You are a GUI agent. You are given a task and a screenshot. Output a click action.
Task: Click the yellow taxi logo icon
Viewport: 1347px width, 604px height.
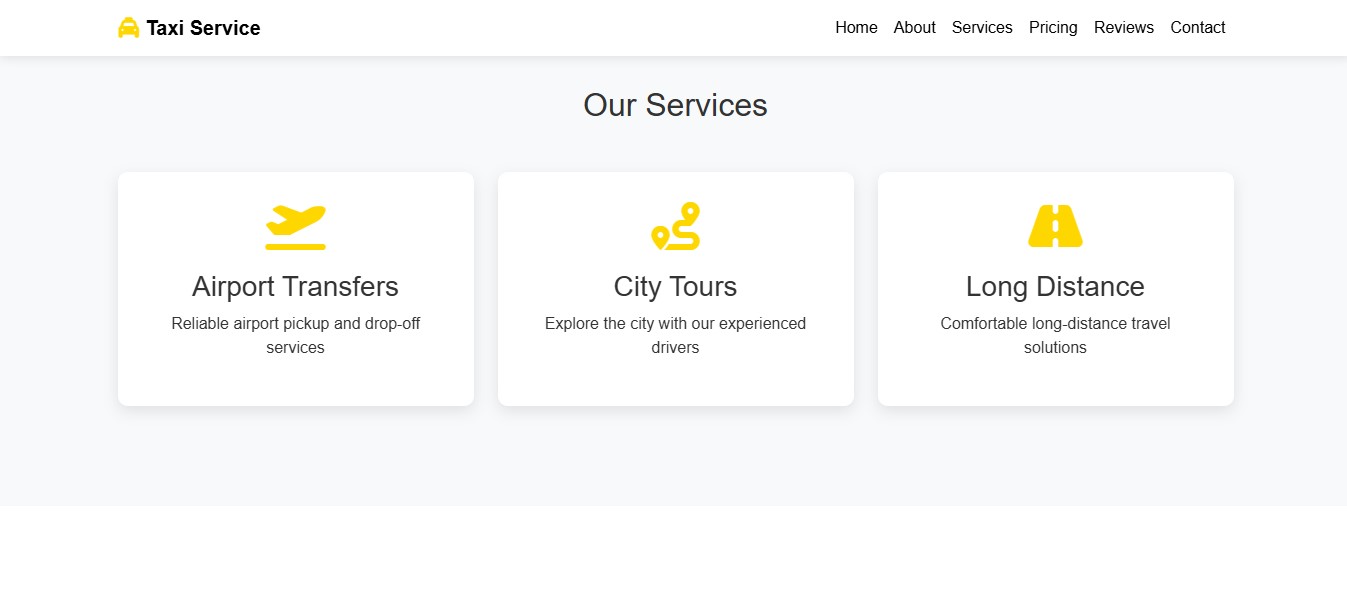pos(128,28)
